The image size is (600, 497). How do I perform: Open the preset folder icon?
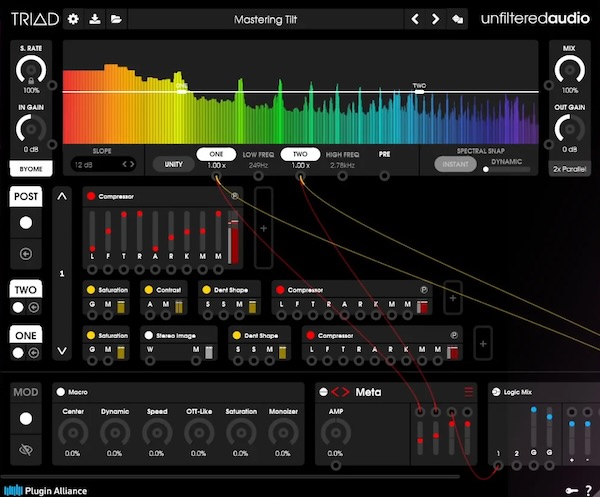pyautogui.click(x=116, y=19)
